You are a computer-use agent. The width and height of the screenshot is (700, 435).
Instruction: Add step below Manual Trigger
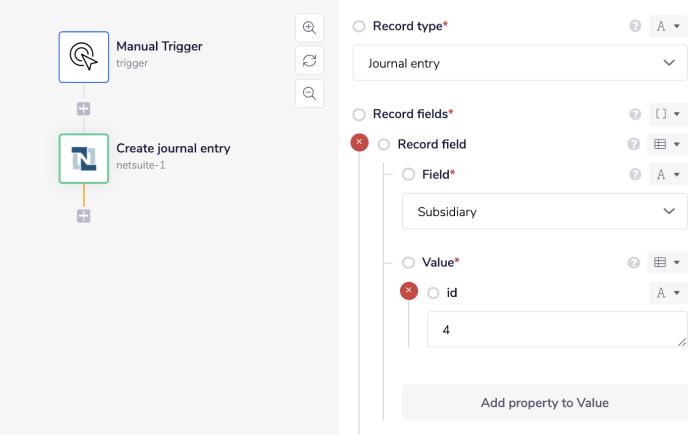(x=84, y=108)
